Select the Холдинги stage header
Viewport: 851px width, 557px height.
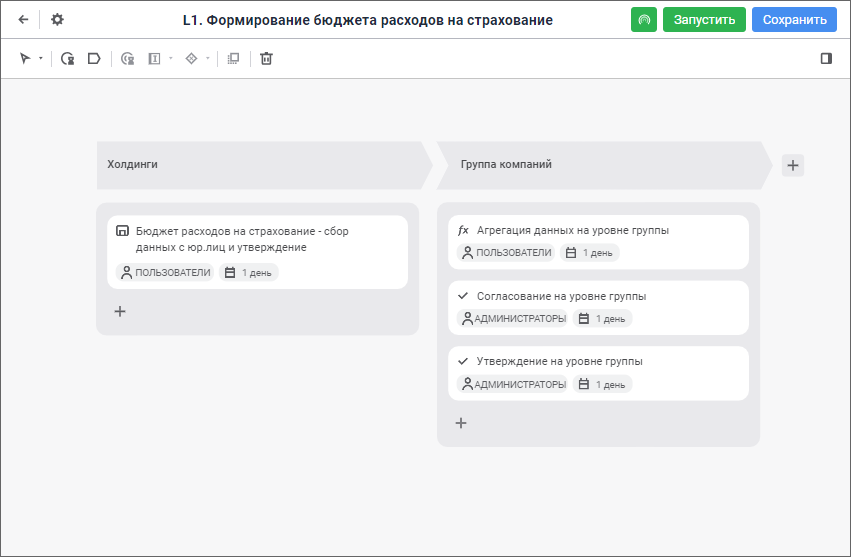tap(264, 165)
